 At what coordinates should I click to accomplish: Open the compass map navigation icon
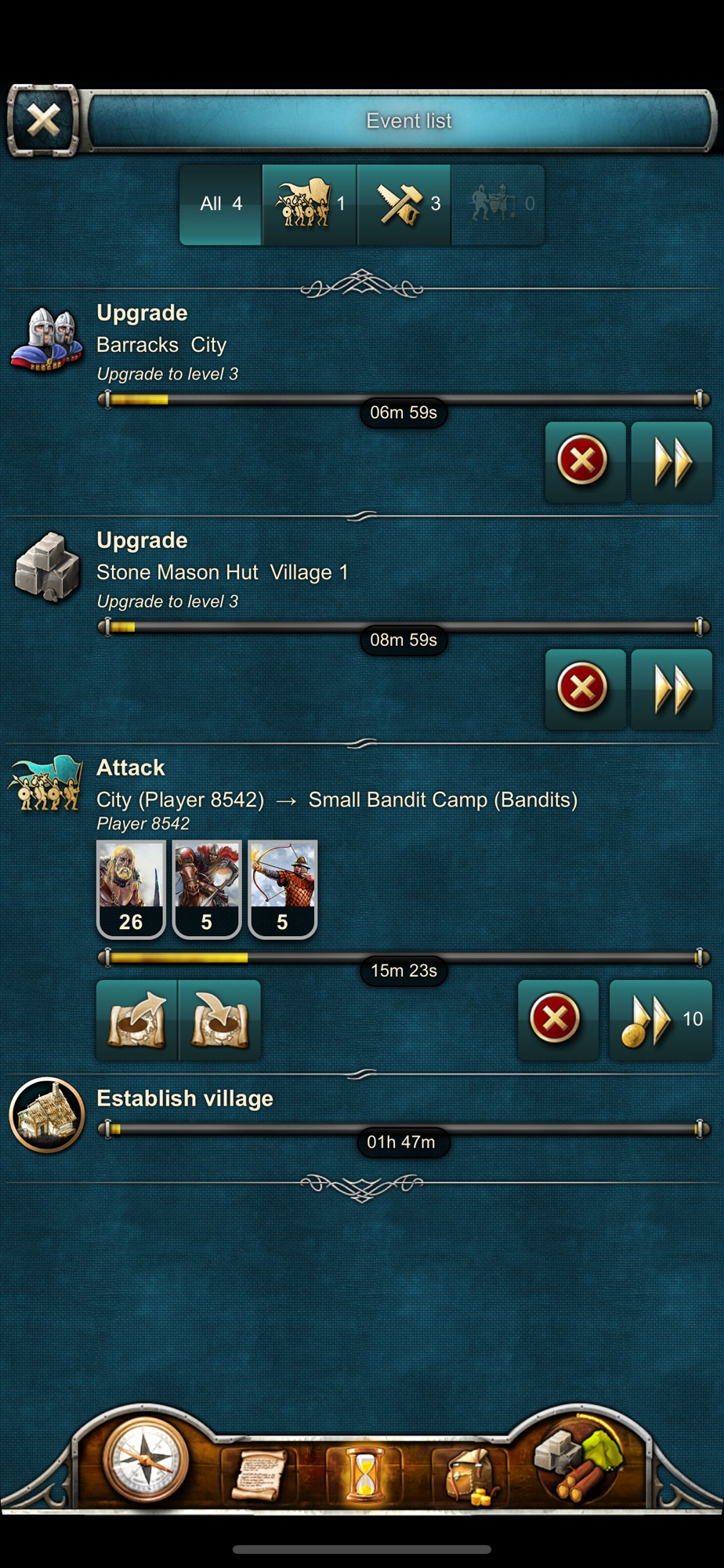(145, 1460)
